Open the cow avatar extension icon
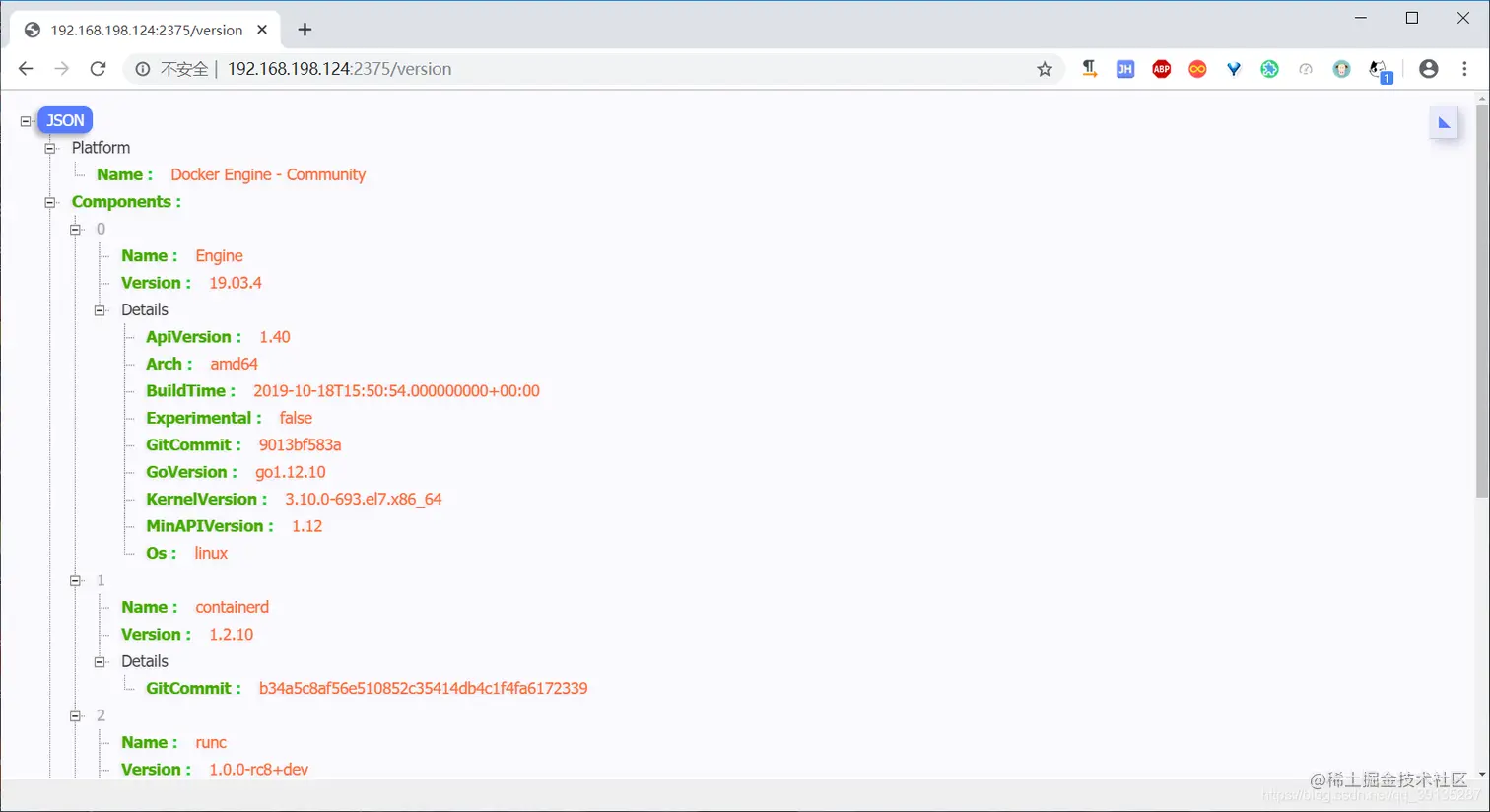Image resolution: width=1490 pixels, height=812 pixels. [1341, 69]
